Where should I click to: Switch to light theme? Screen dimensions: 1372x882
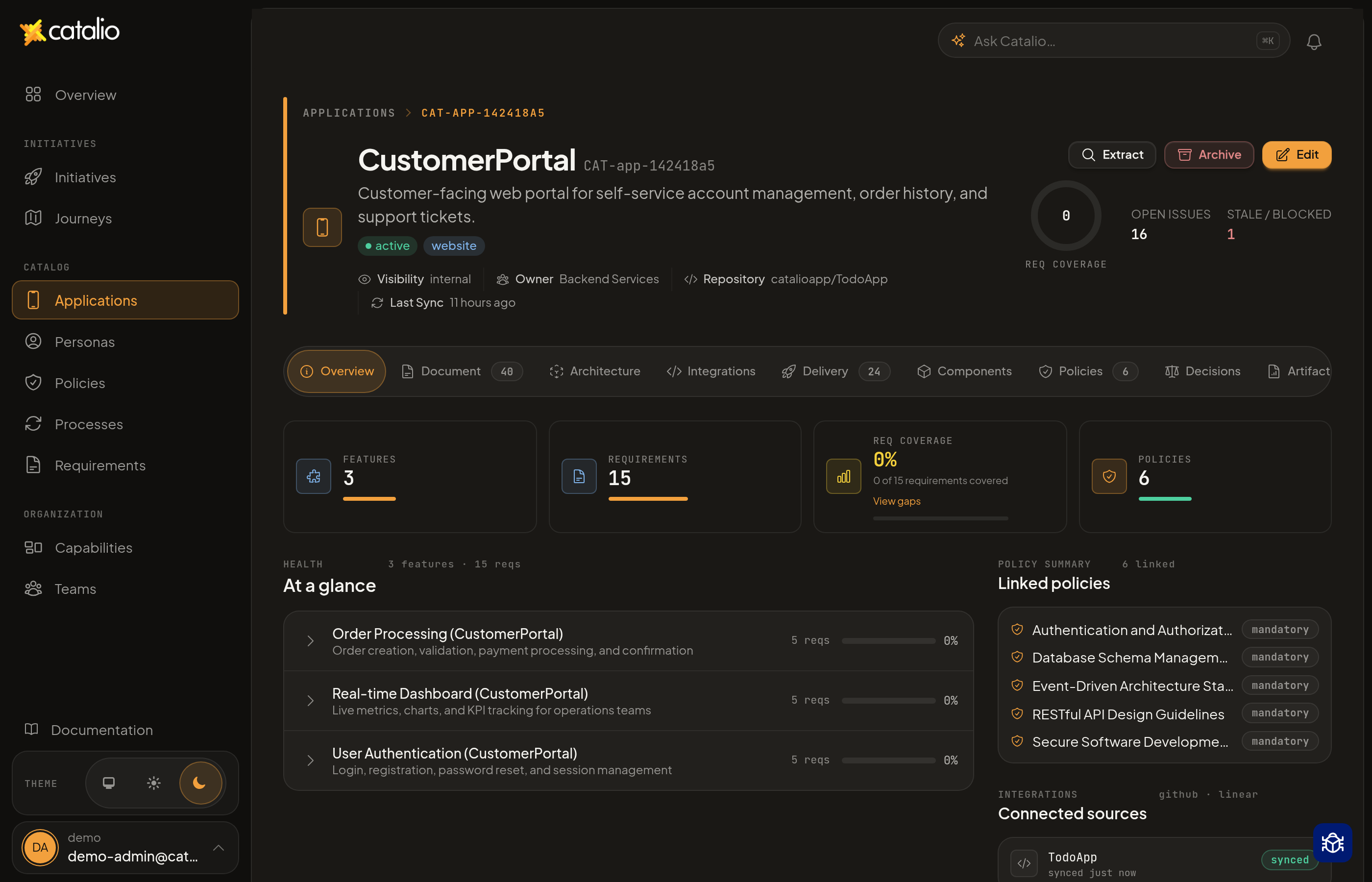pos(153,783)
